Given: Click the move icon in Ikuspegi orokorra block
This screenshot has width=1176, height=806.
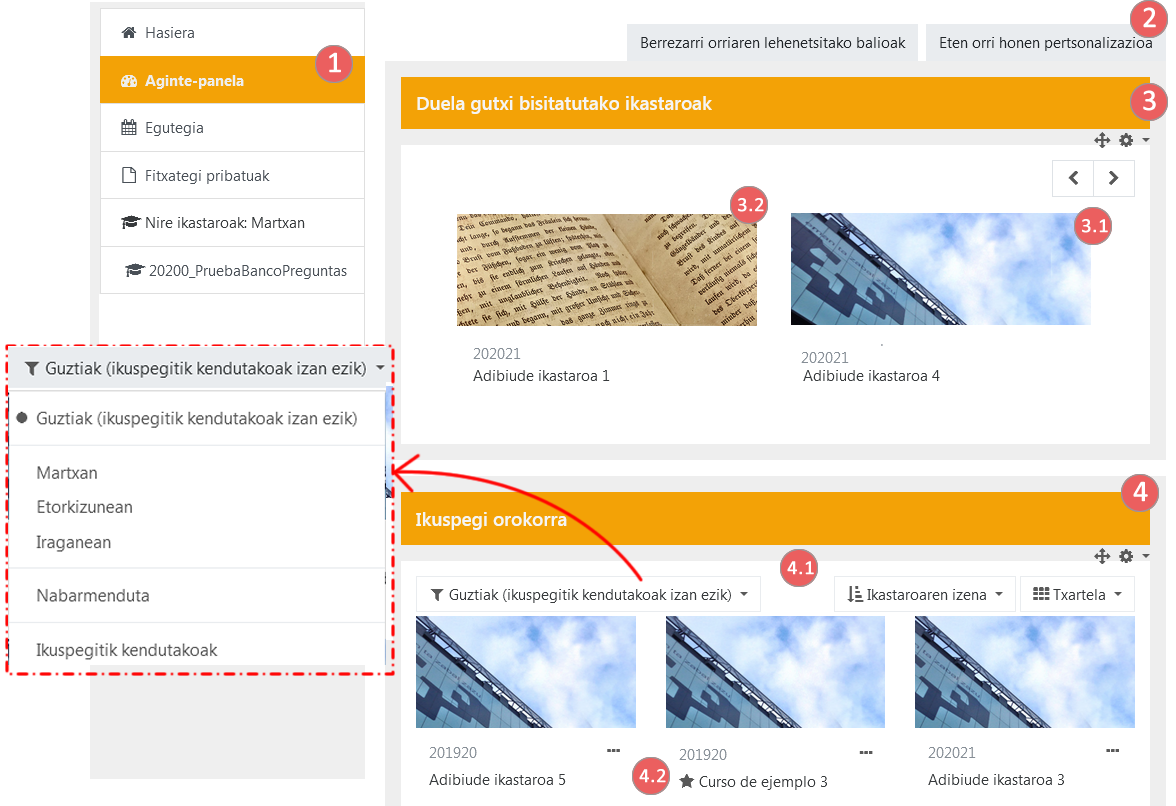Looking at the screenshot, I should pyautogui.click(x=1102, y=556).
